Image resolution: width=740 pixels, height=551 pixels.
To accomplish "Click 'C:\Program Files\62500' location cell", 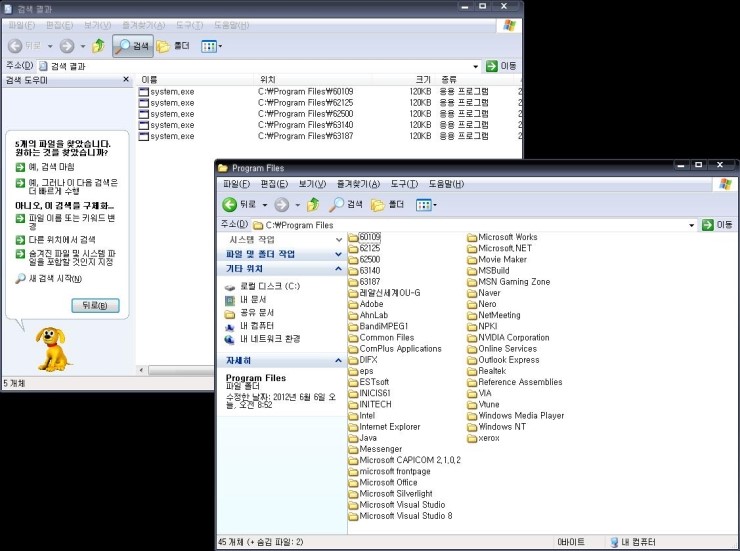I will point(305,114).
